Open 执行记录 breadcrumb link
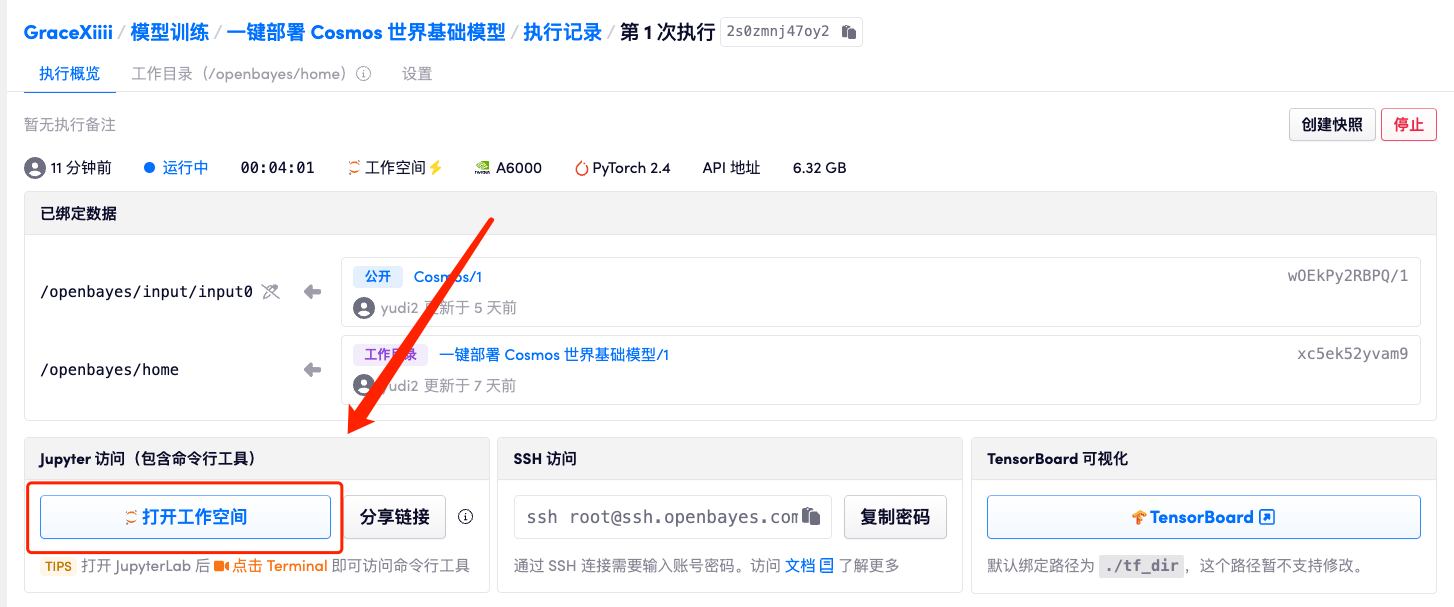Viewport: 1454px width, 607px height. coord(563,32)
